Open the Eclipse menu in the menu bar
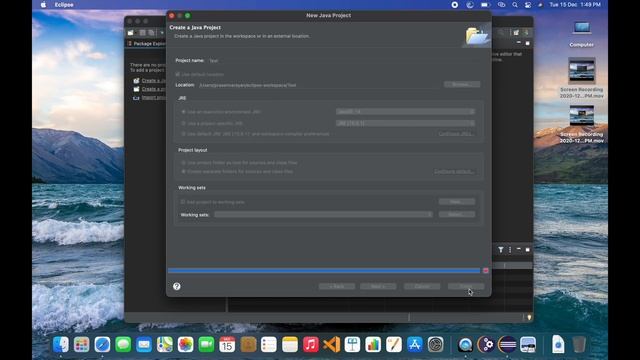 coord(64,5)
